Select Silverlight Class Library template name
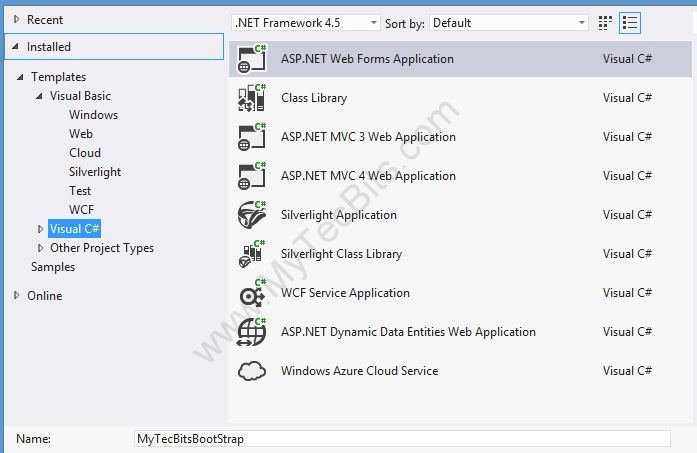Screen dimensions: 697x453 tap(341, 254)
